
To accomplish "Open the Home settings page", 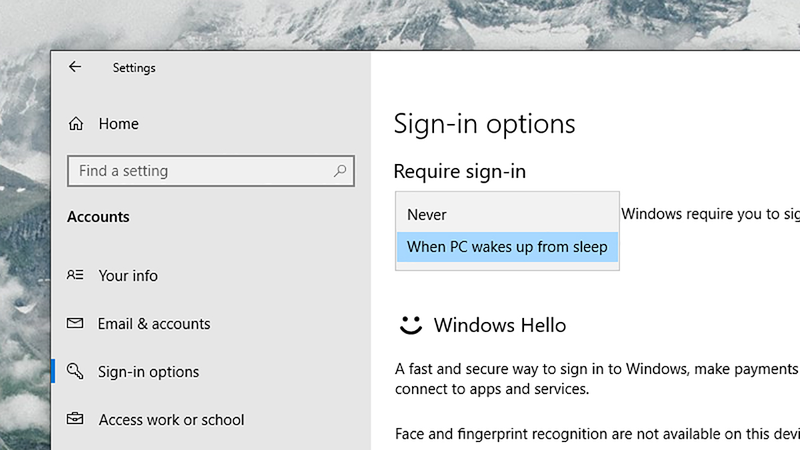I will 118,123.
